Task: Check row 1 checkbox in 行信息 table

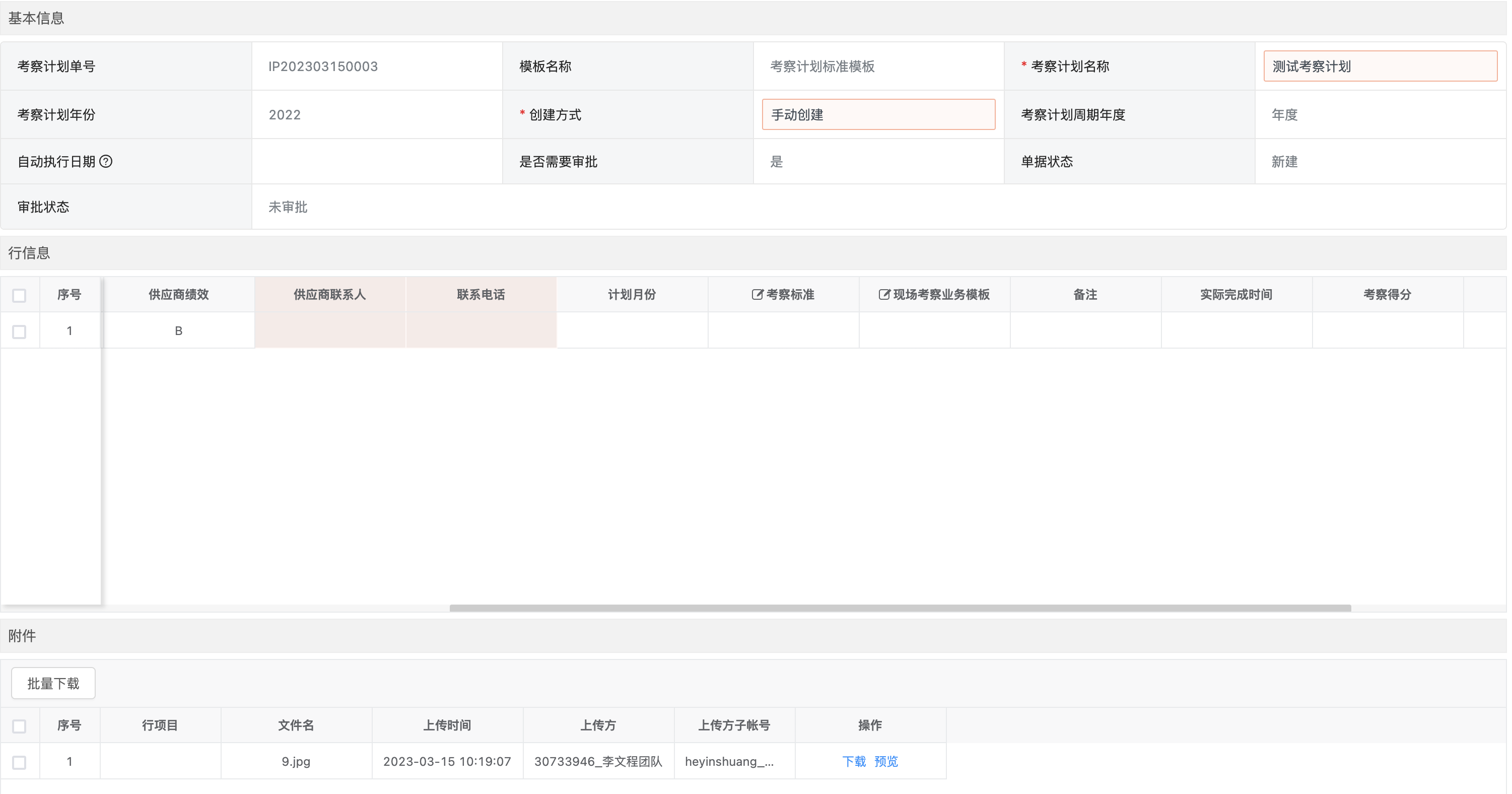Action: pos(19,332)
